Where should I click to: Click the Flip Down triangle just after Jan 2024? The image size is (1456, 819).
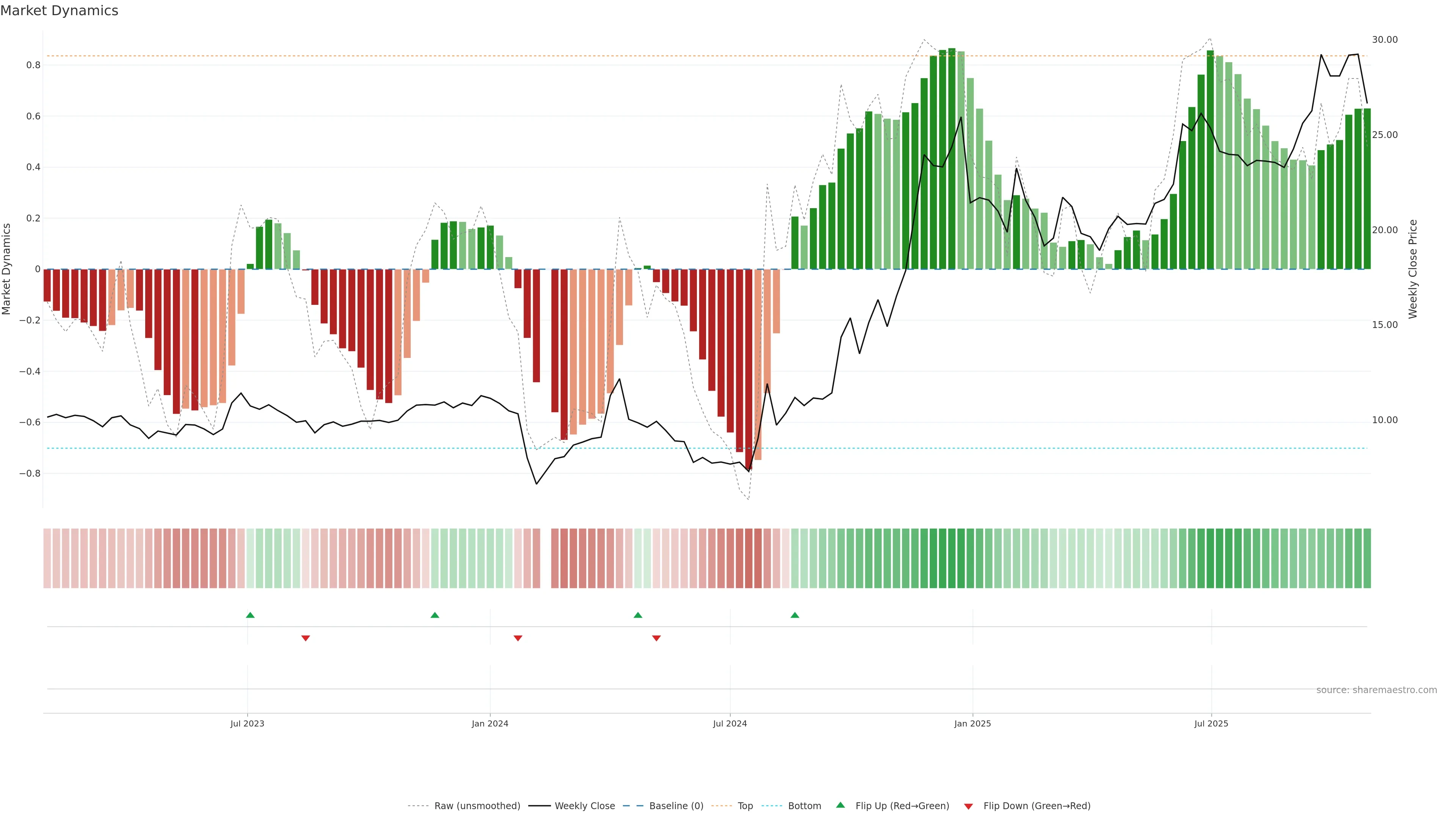(518, 638)
